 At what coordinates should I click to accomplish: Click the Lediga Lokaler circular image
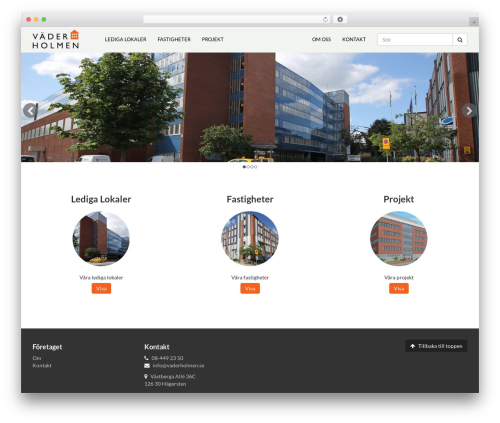pyautogui.click(x=101, y=238)
